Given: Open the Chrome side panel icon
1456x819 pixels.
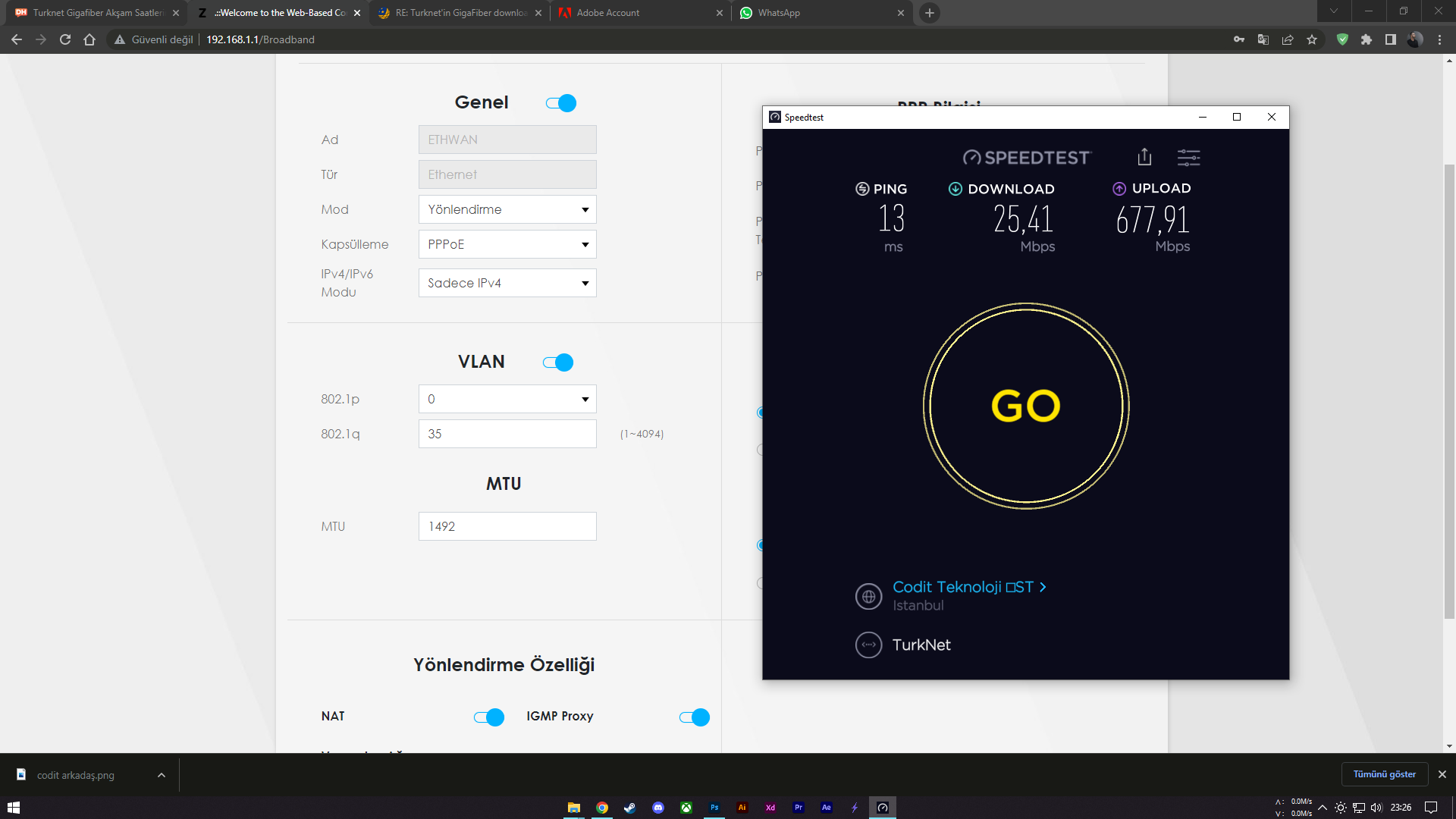Looking at the screenshot, I should click(x=1391, y=39).
